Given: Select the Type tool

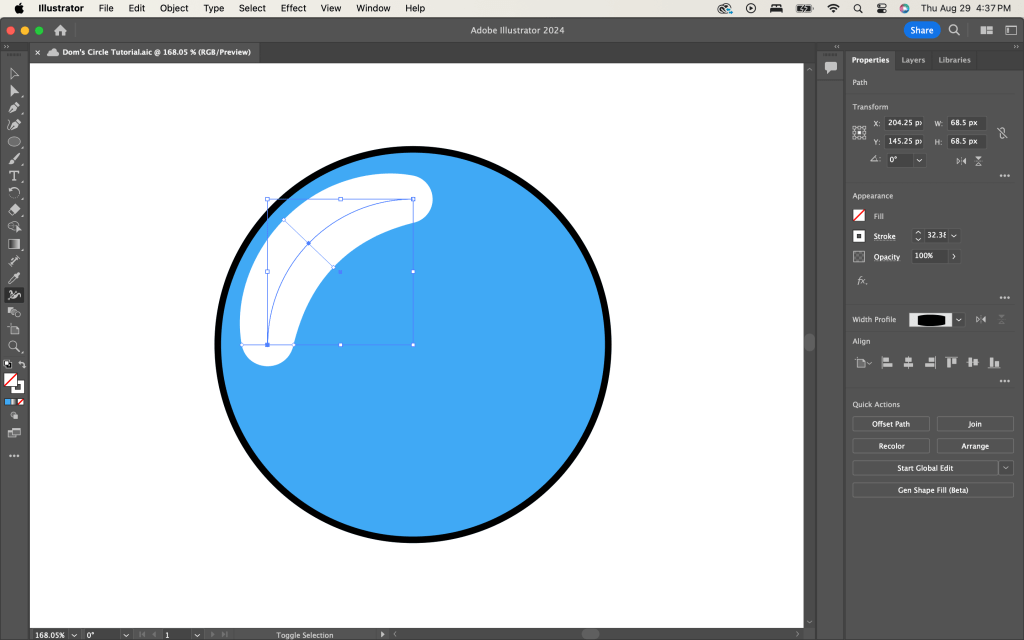Looking at the screenshot, I should click(x=14, y=176).
